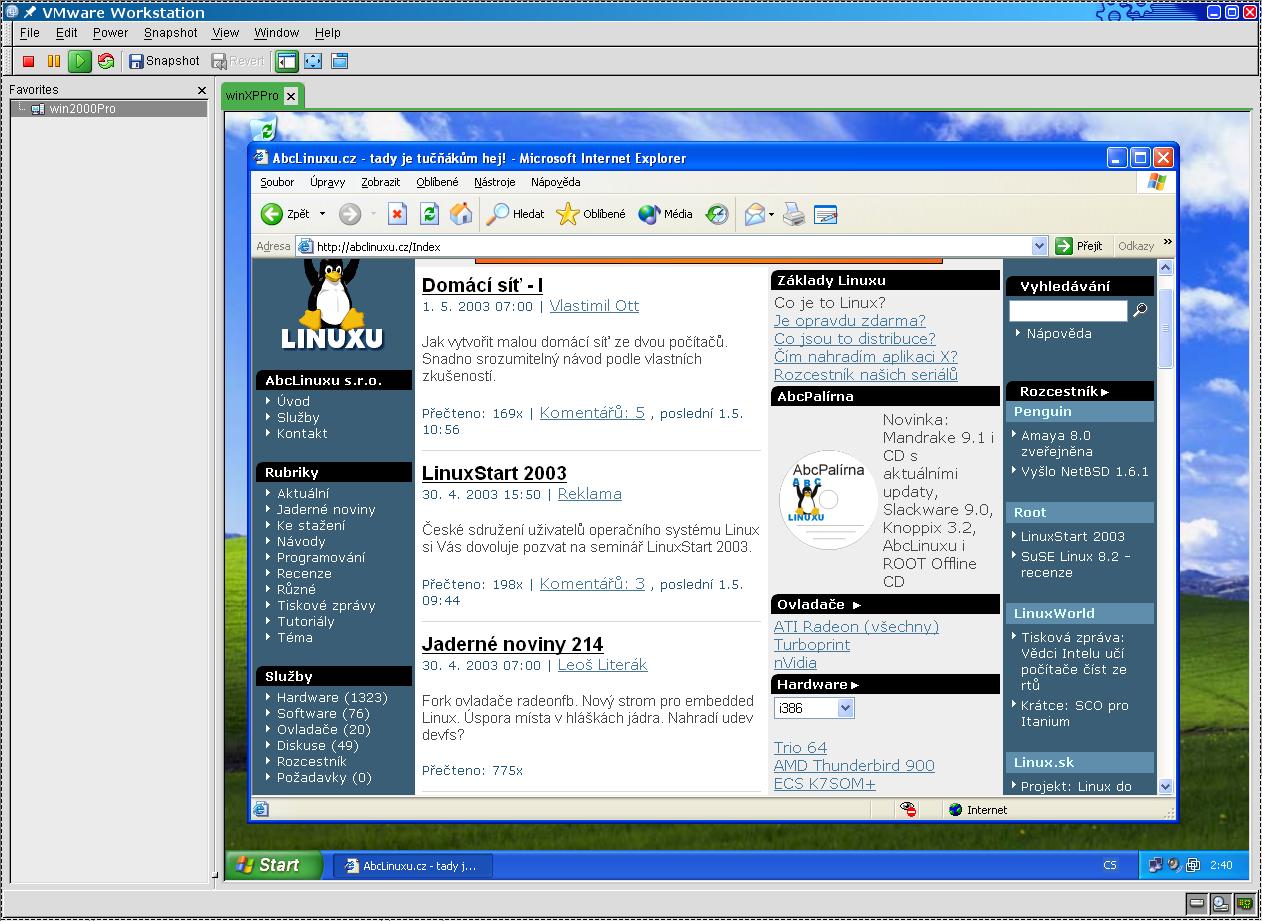
Task: Click the Vyhledávání search text field
Action: [1068, 311]
